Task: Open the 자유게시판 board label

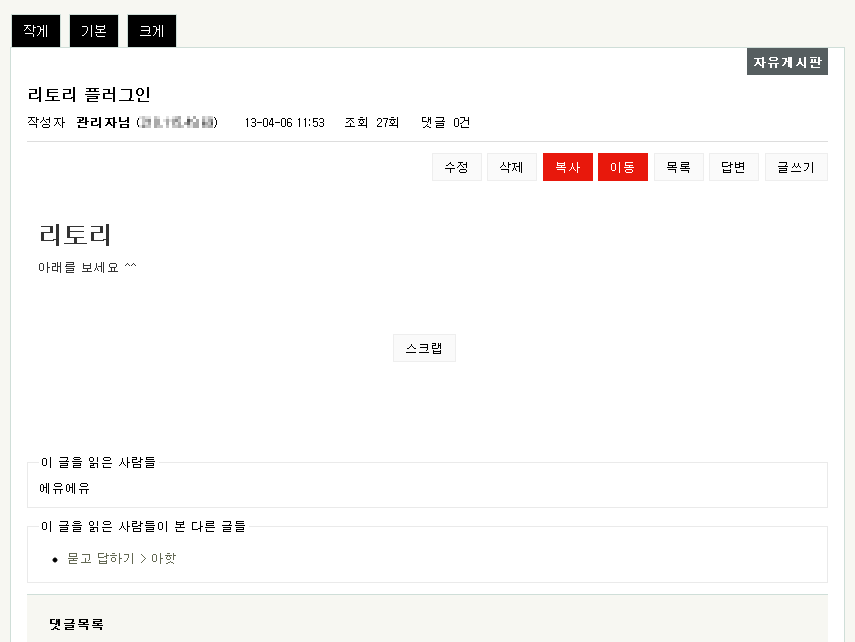Action: 787,62
